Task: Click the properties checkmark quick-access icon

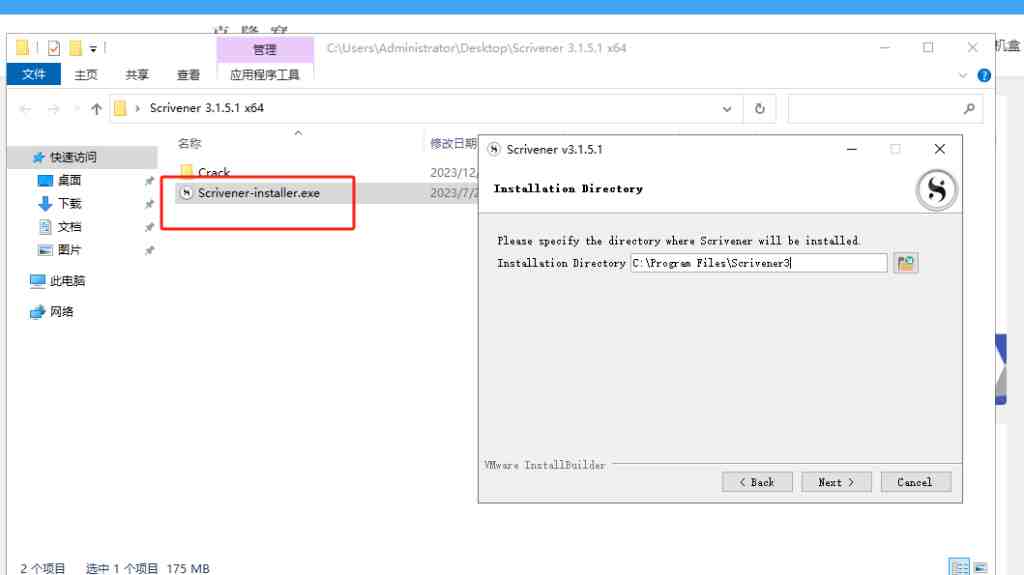Action: click(x=54, y=48)
